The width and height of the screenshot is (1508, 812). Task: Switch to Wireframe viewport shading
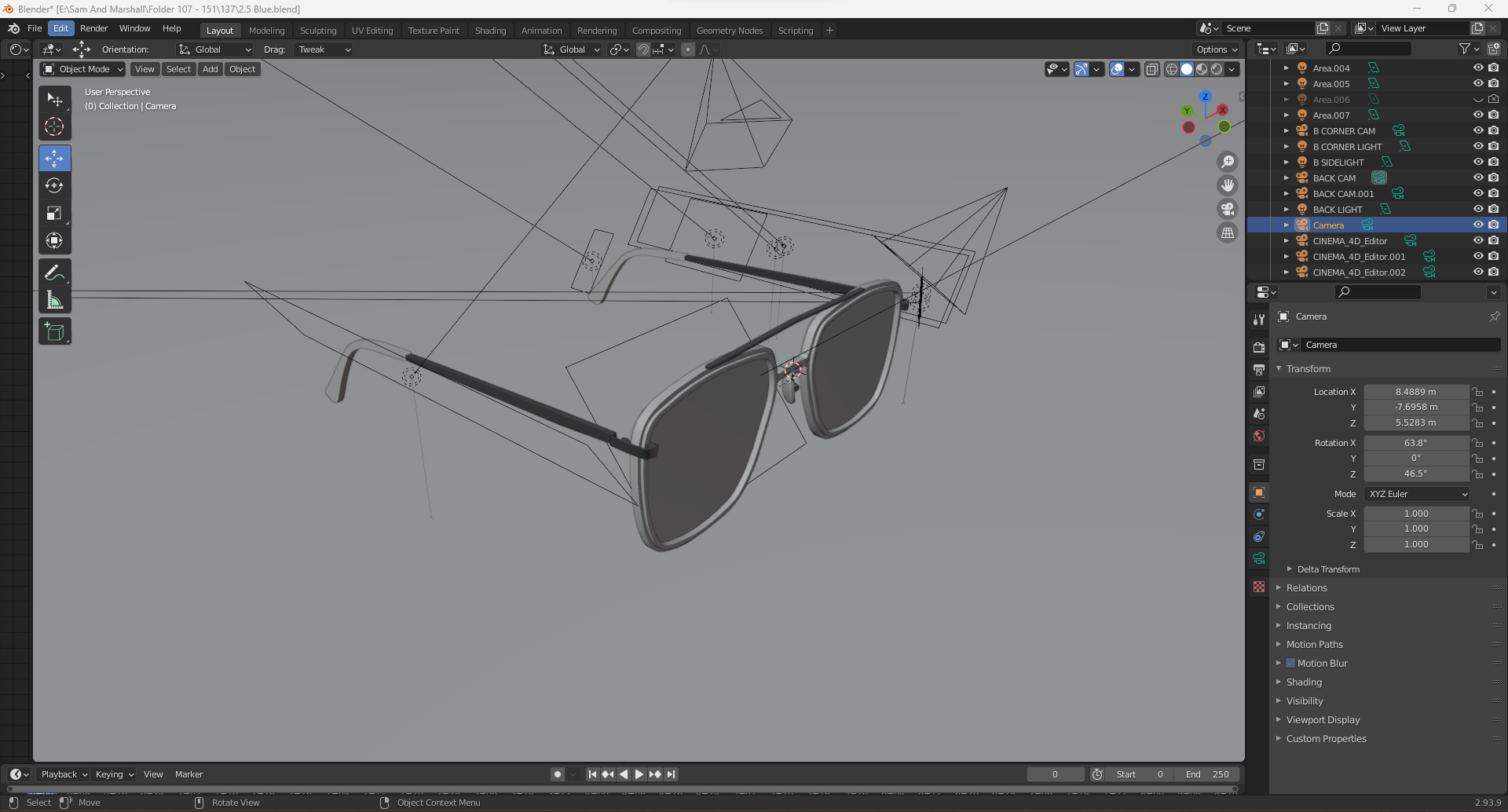pyautogui.click(x=1172, y=69)
